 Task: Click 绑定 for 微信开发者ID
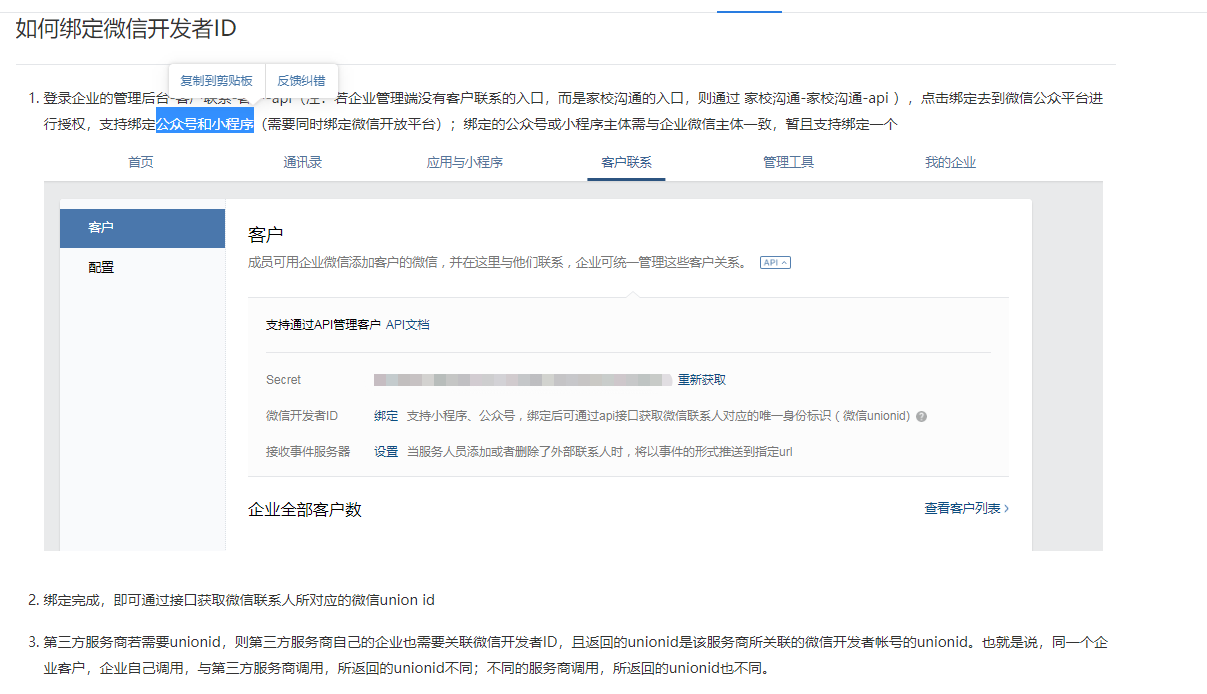(x=386, y=416)
